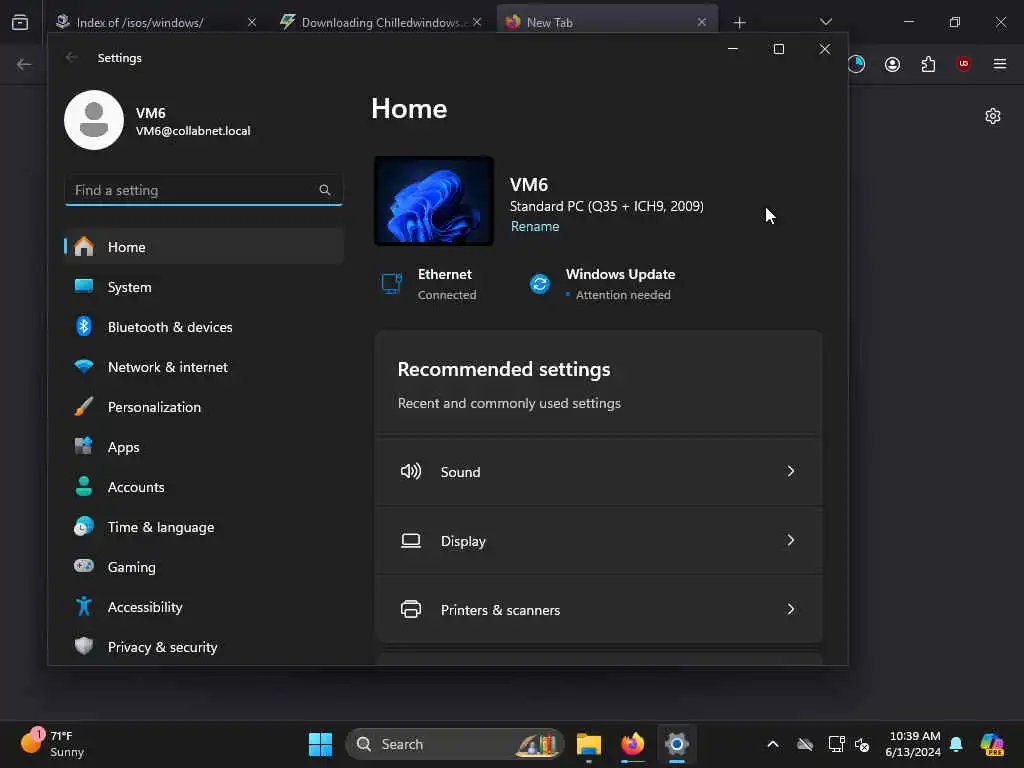Go to Network & internet settings

tap(204, 367)
